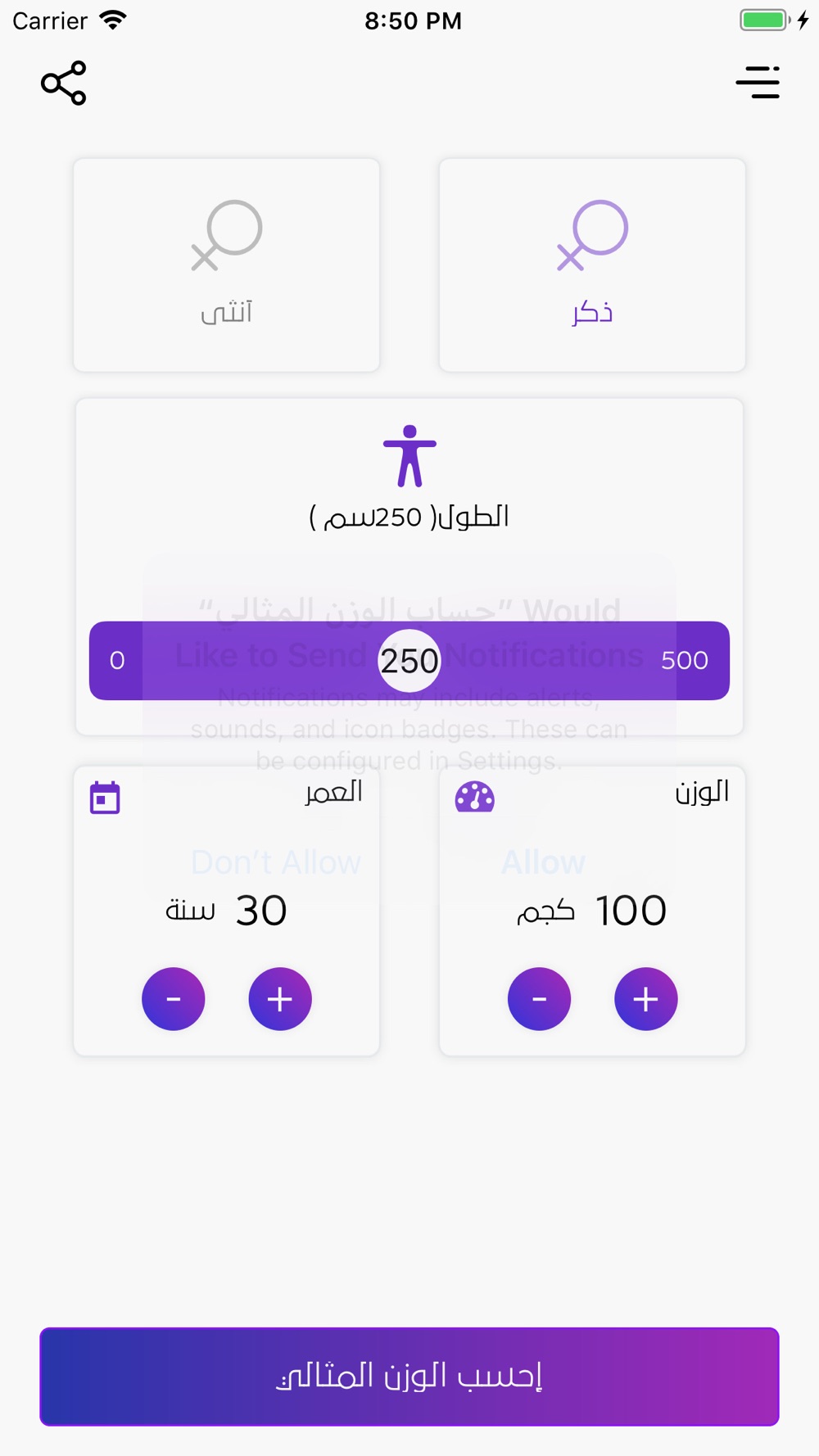Tap the calendar icon in age card

pos(105,798)
